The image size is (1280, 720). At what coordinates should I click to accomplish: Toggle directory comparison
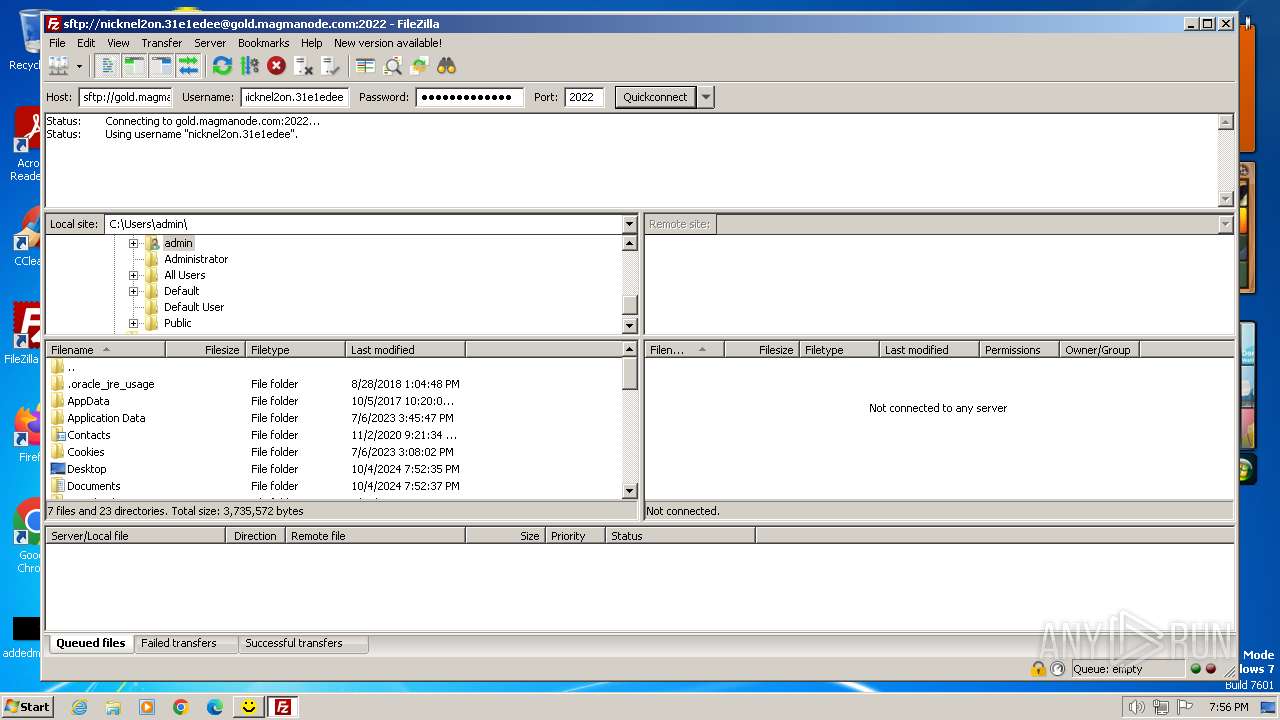pyautogui.click(x=392, y=66)
